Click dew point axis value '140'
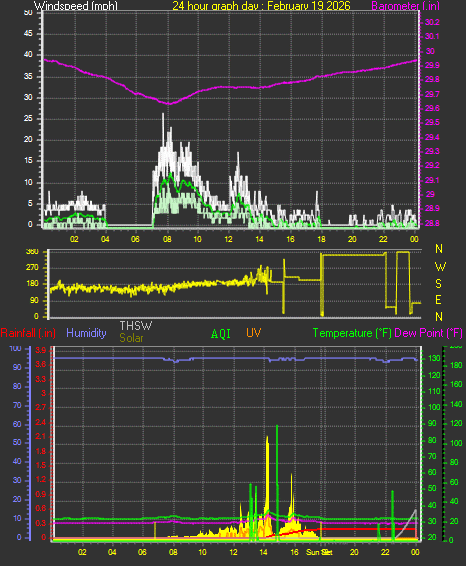Image resolution: width=466 pixels, height=566 pixels. tap(457, 404)
